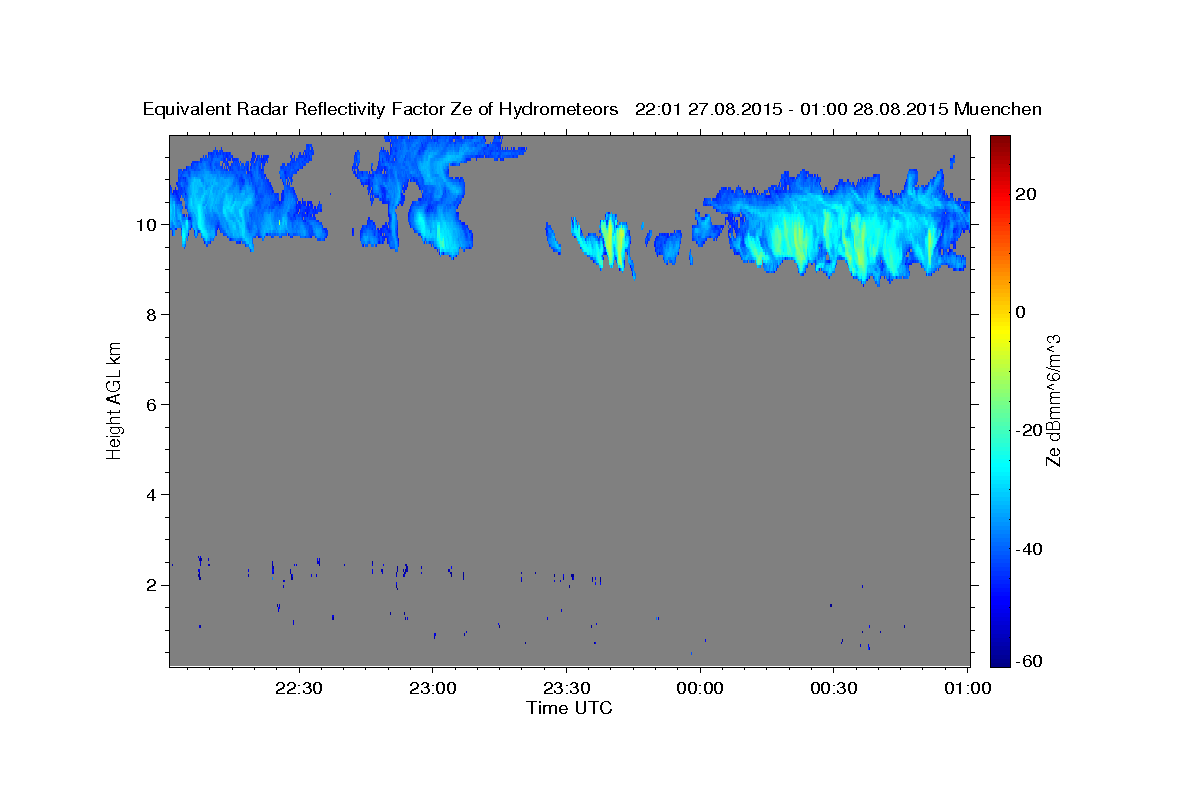Click the colorbar value '20'
Image resolution: width=1200 pixels, height=800 pixels.
point(1026,194)
